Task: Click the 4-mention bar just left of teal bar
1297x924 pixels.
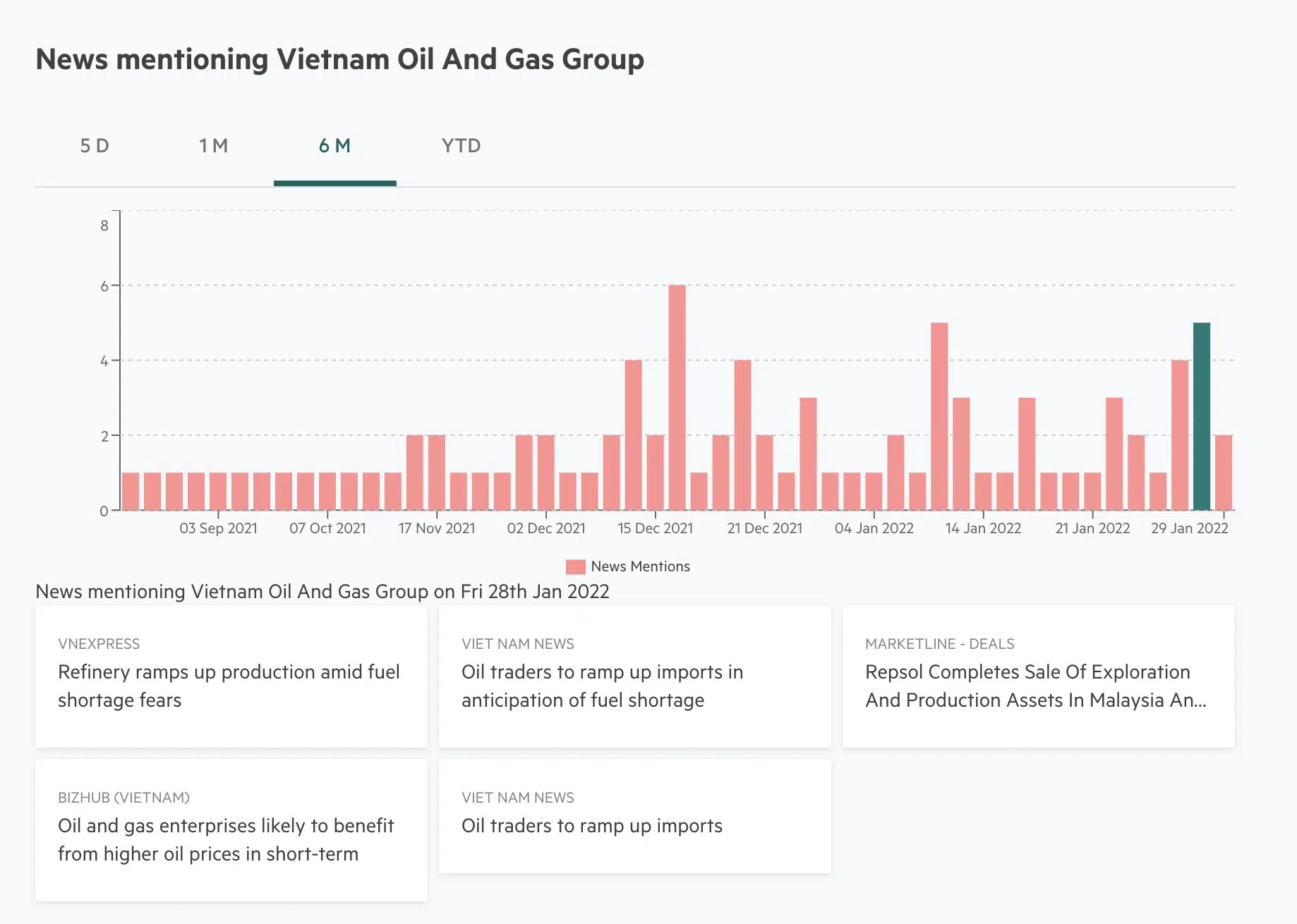Action: click(x=1179, y=434)
